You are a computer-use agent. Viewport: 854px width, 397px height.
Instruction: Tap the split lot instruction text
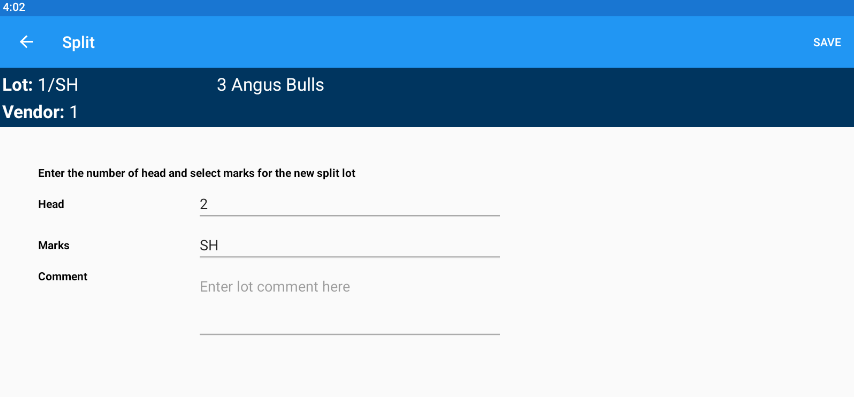197,174
